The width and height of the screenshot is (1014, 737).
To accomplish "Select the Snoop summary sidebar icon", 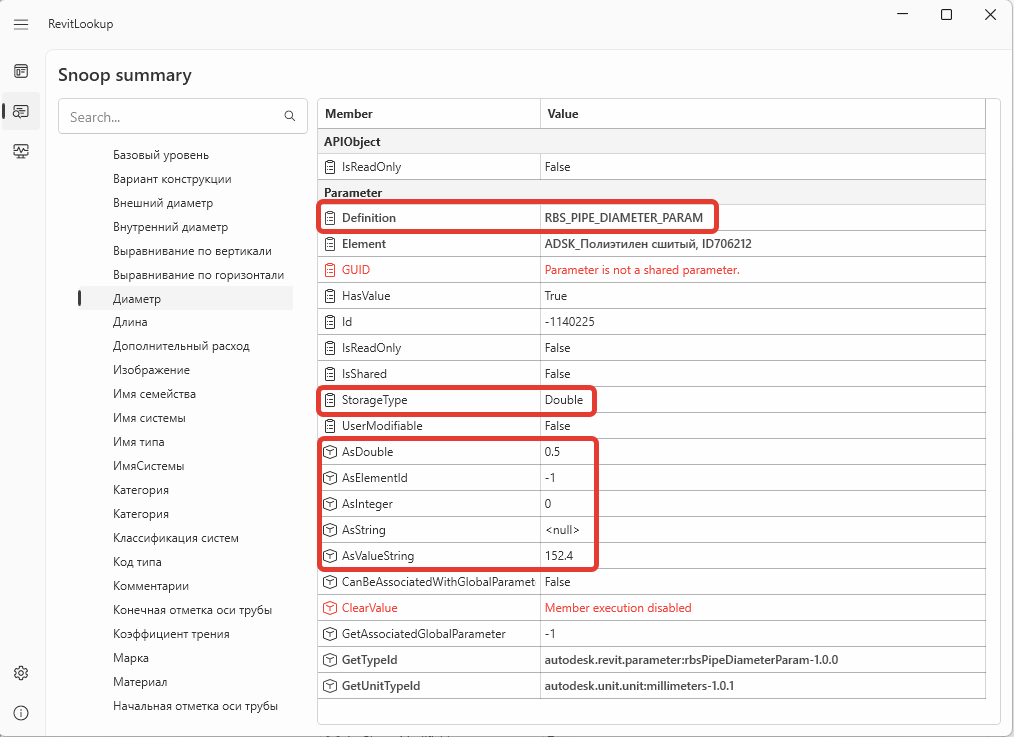I will click(x=21, y=112).
